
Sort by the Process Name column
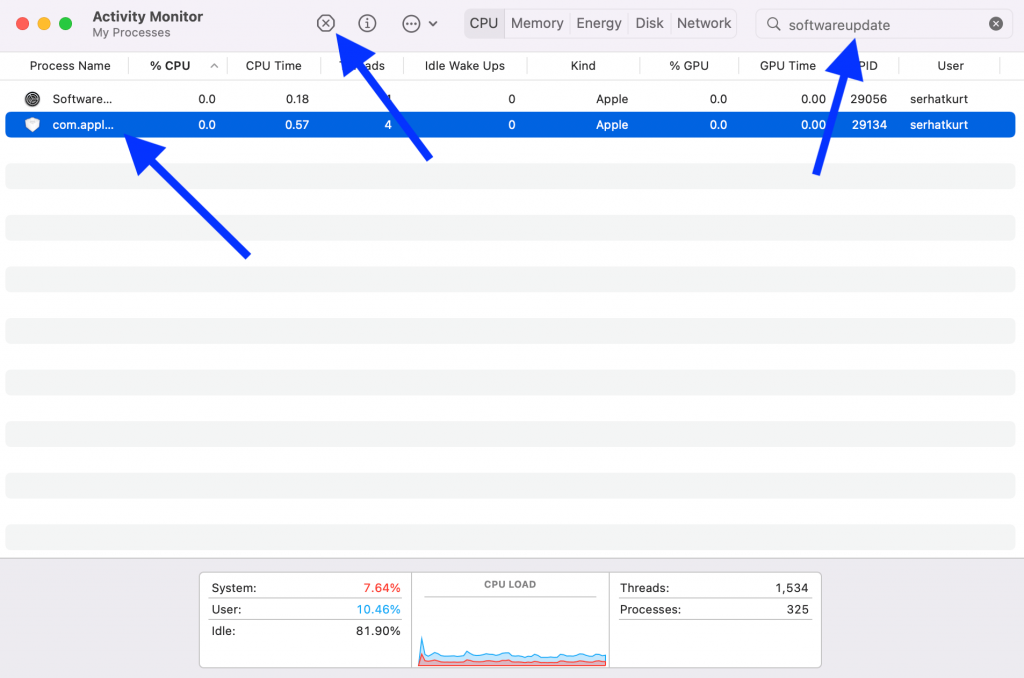[x=70, y=66]
